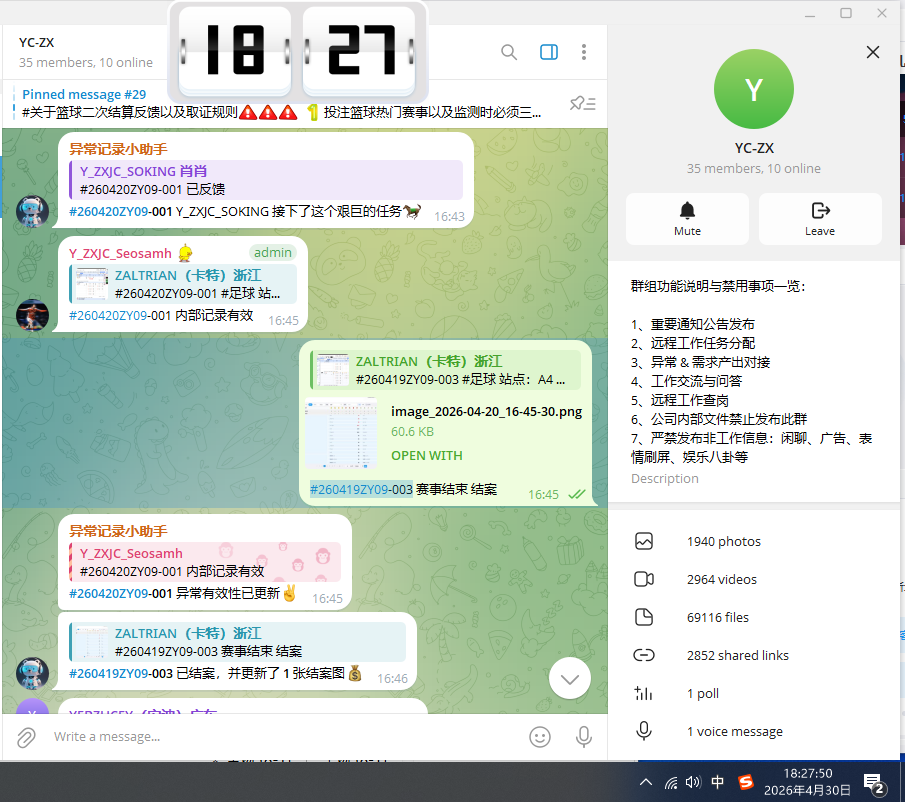Open the volume tray icon
905x802 pixels.
(x=693, y=782)
